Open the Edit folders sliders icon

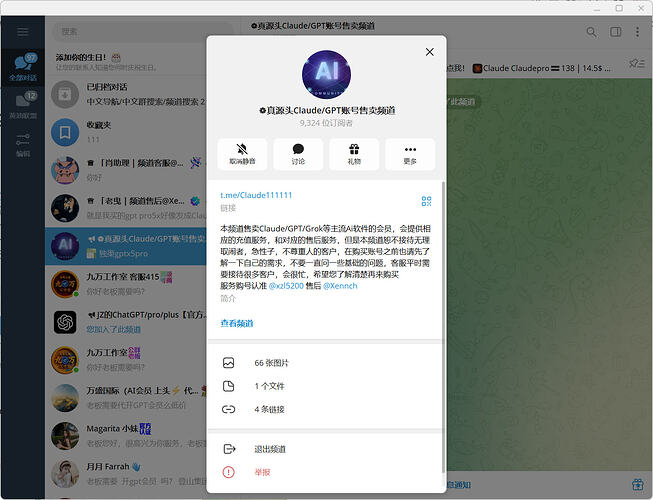pos(22,144)
